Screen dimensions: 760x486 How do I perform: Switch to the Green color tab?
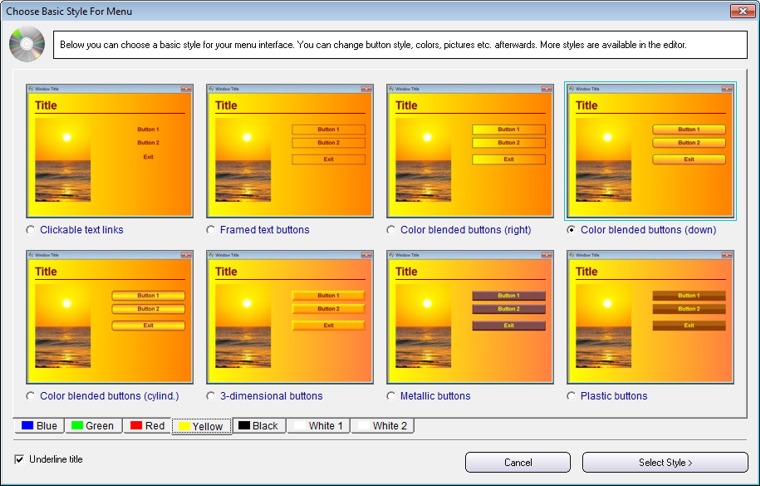click(93, 425)
